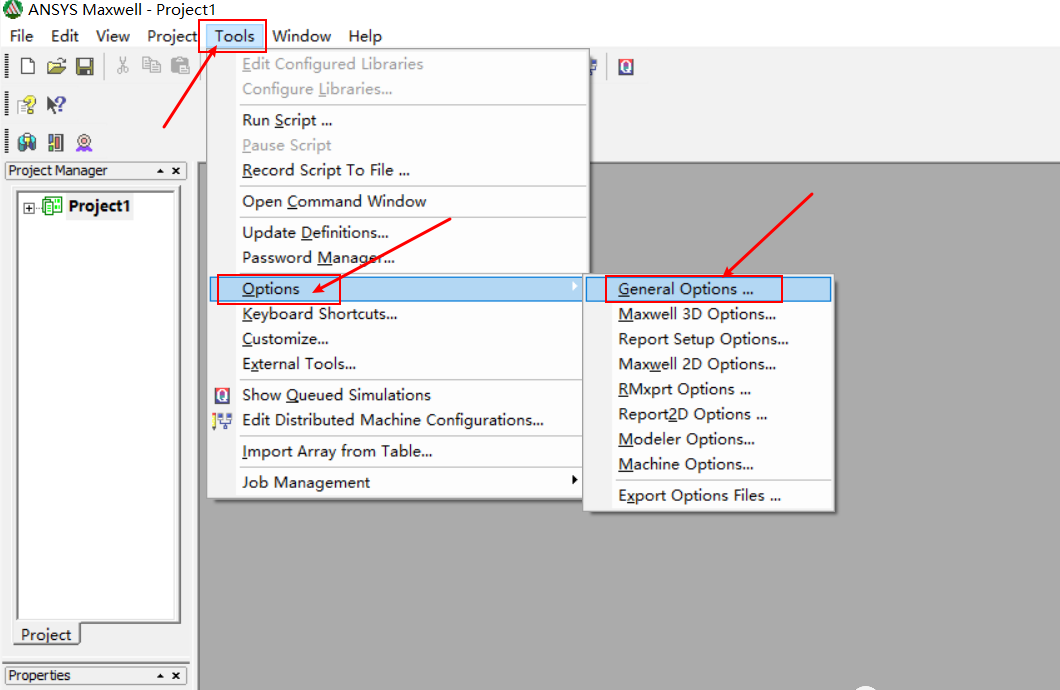Click the help topics question-mark icon
This screenshot has width=1060, height=690.
pos(27,105)
